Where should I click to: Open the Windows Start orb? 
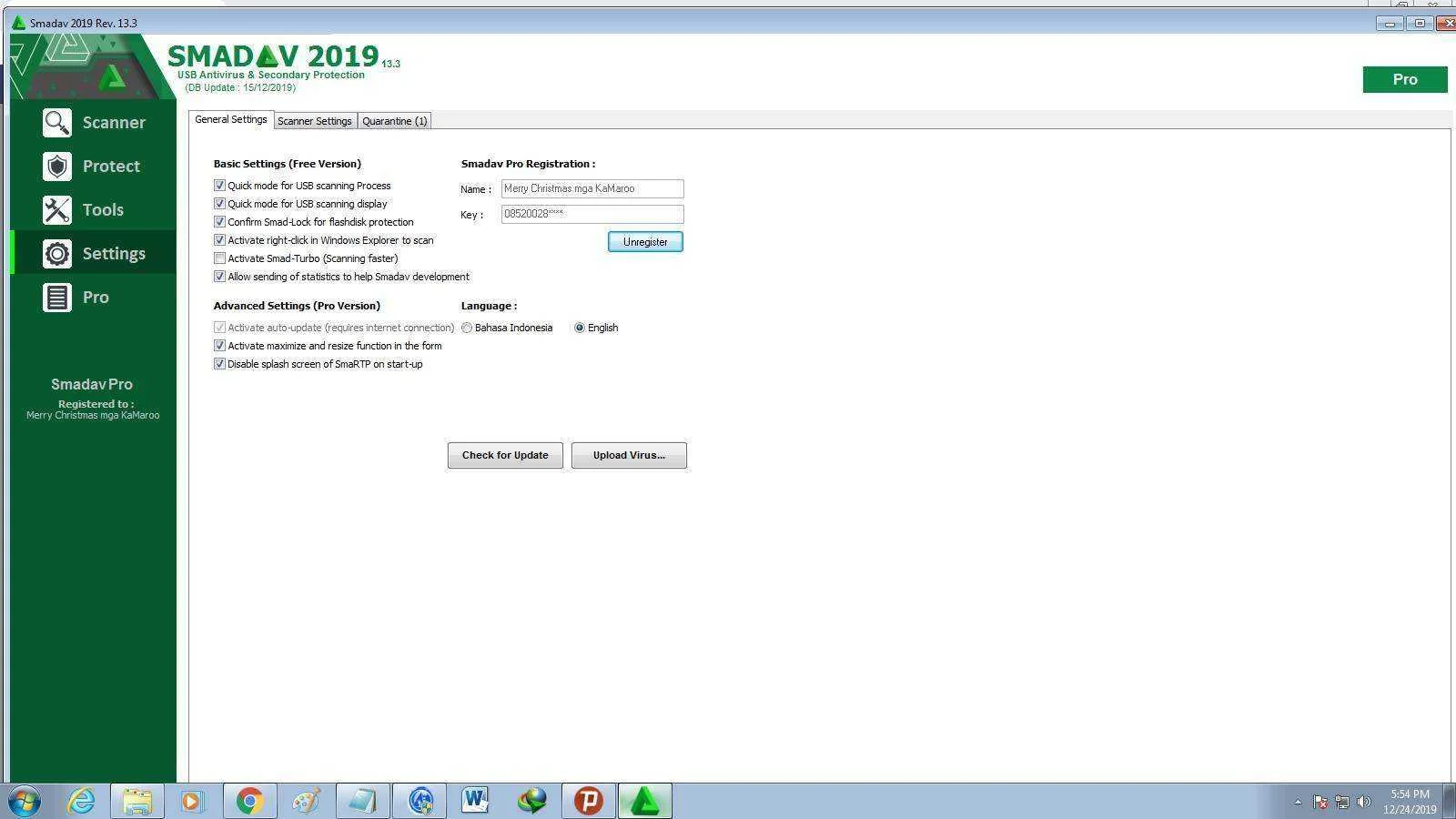[25, 802]
